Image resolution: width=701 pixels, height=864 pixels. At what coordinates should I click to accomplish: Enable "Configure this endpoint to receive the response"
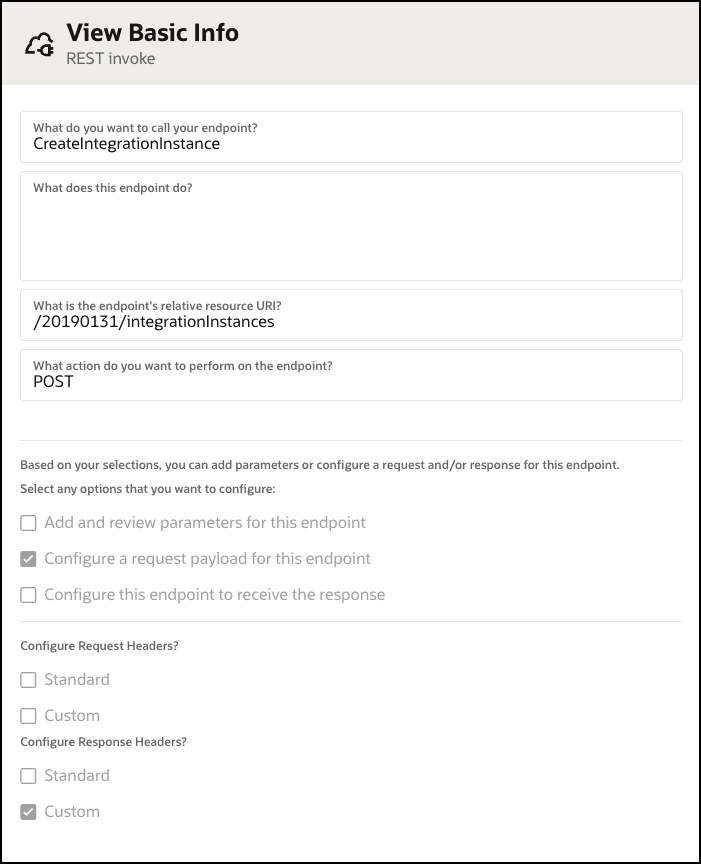point(30,594)
